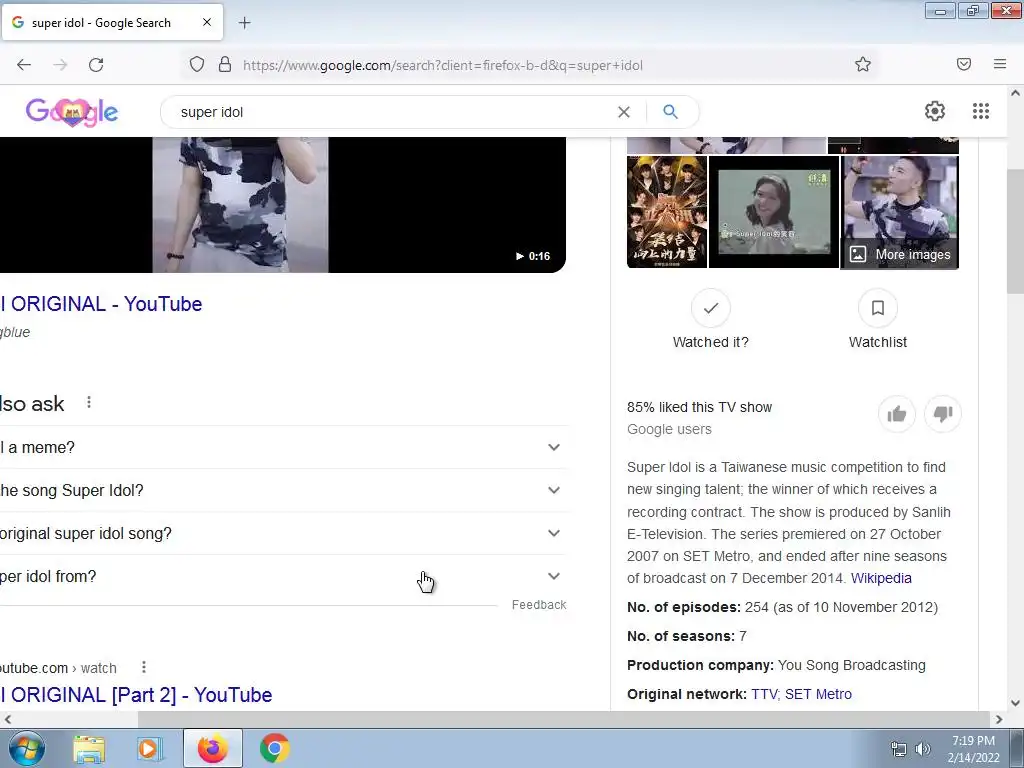Click the Feedback link
The height and width of the screenshot is (768, 1024).
539,605
